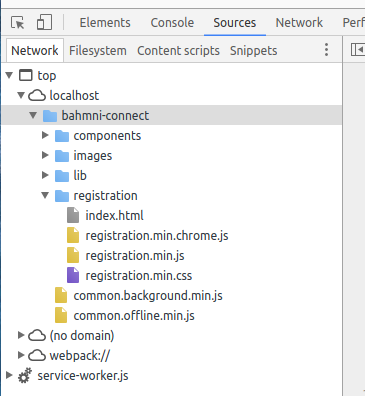The height and width of the screenshot is (396, 365).
Task: Click the lib folder icon
Action: point(62,176)
